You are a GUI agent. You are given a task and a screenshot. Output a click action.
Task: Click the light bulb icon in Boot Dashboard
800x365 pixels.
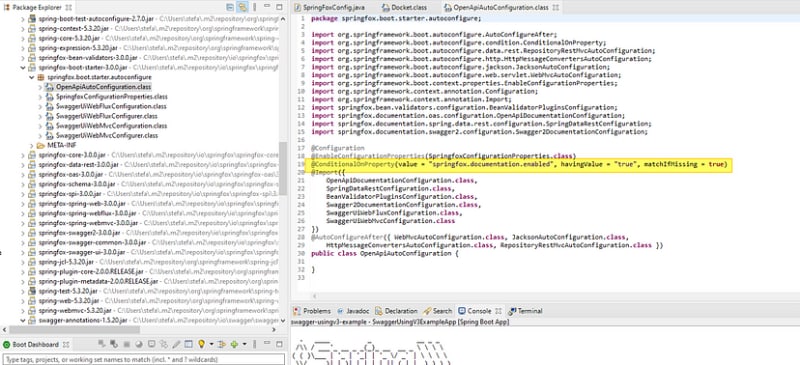(x=201, y=344)
